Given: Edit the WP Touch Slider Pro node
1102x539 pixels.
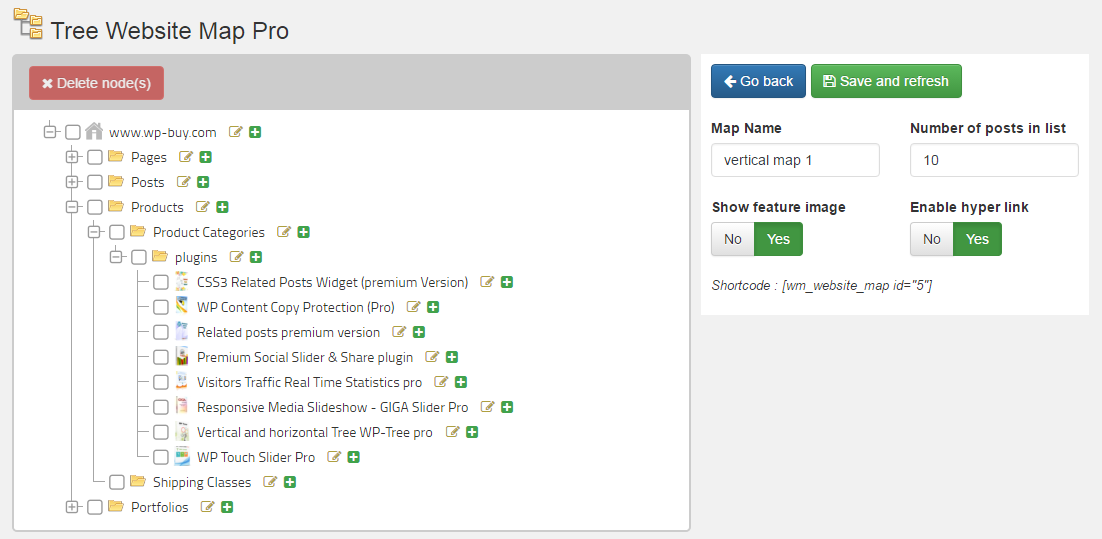Looking at the screenshot, I should 335,457.
